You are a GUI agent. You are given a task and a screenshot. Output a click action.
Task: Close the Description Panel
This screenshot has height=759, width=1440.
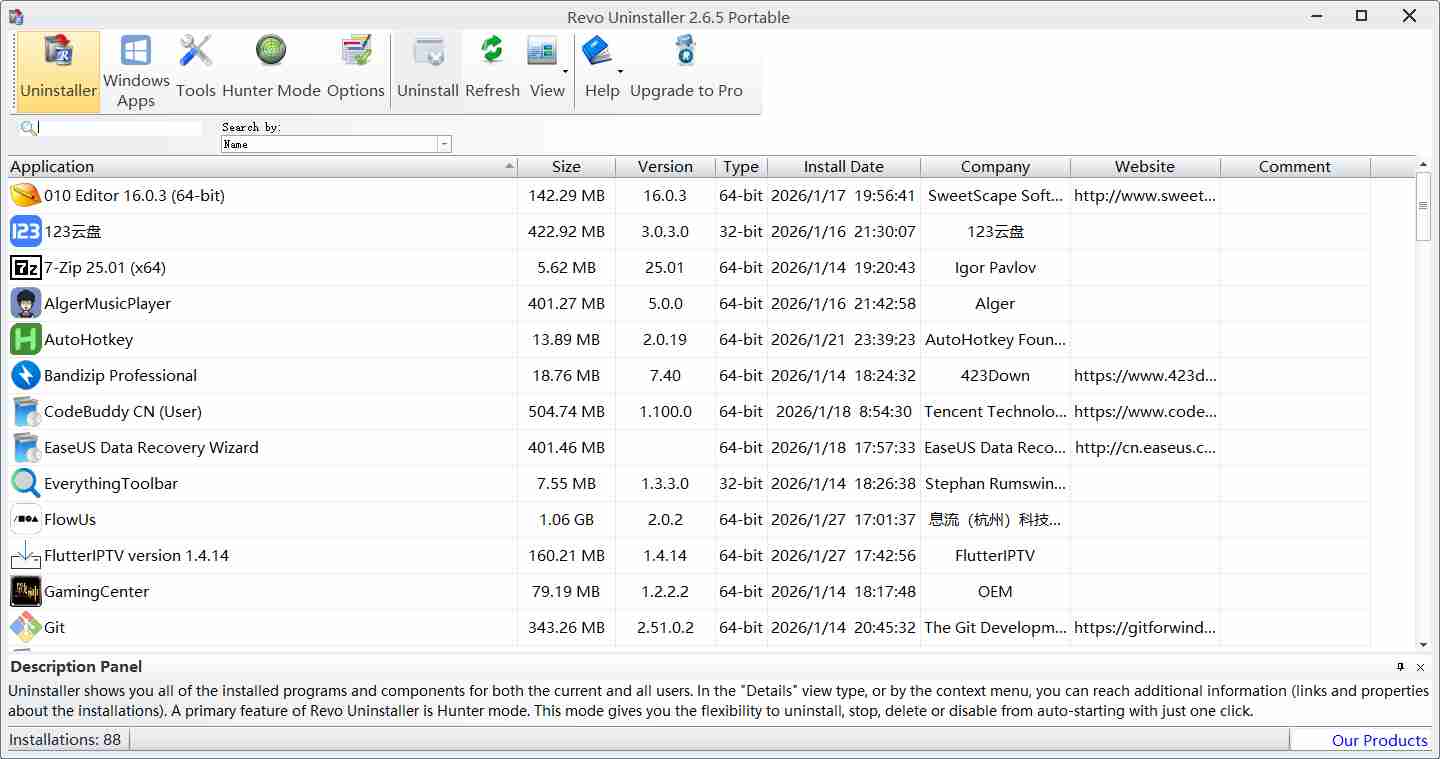1420,667
